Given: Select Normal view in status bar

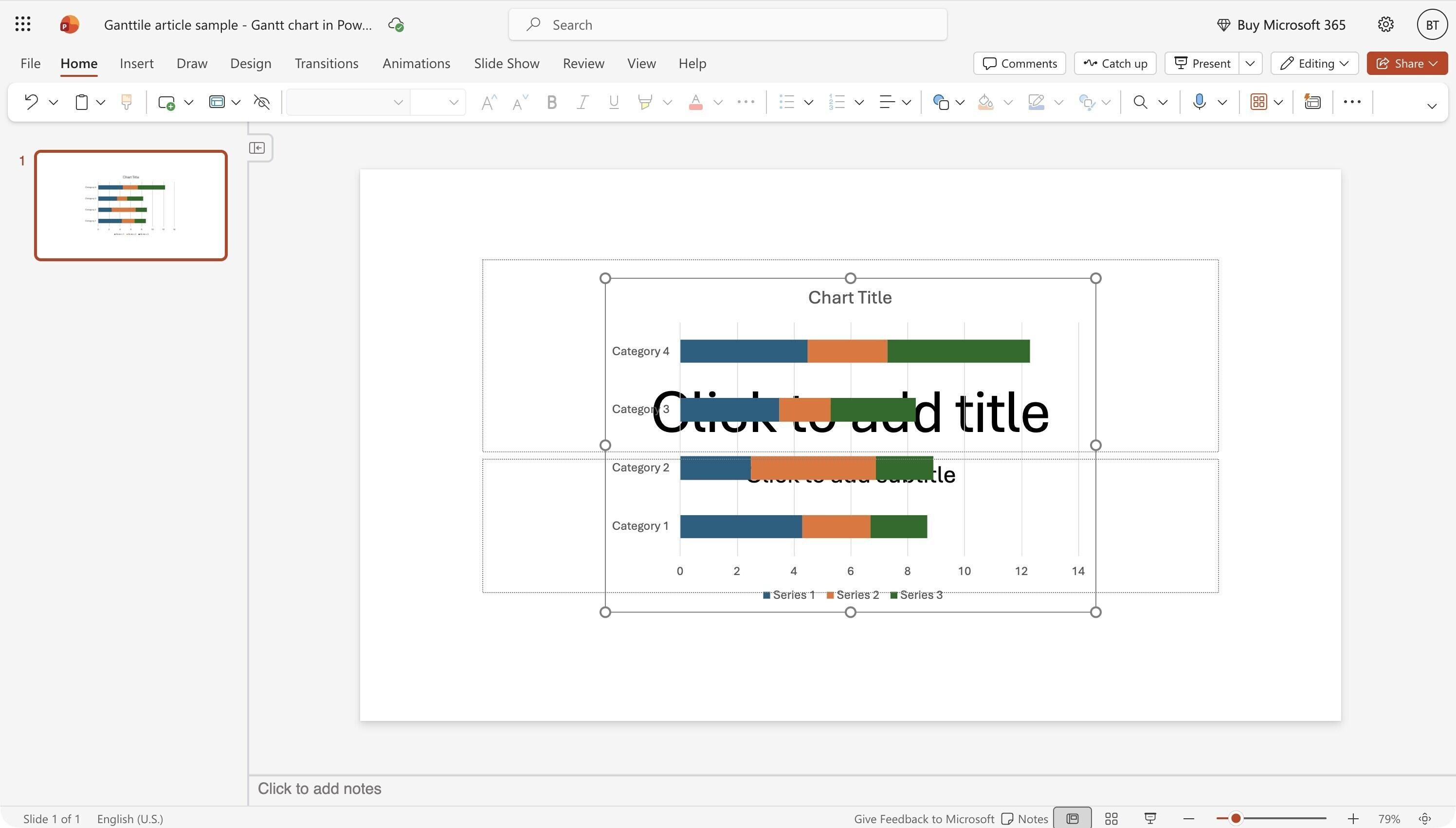Looking at the screenshot, I should [x=1072, y=819].
